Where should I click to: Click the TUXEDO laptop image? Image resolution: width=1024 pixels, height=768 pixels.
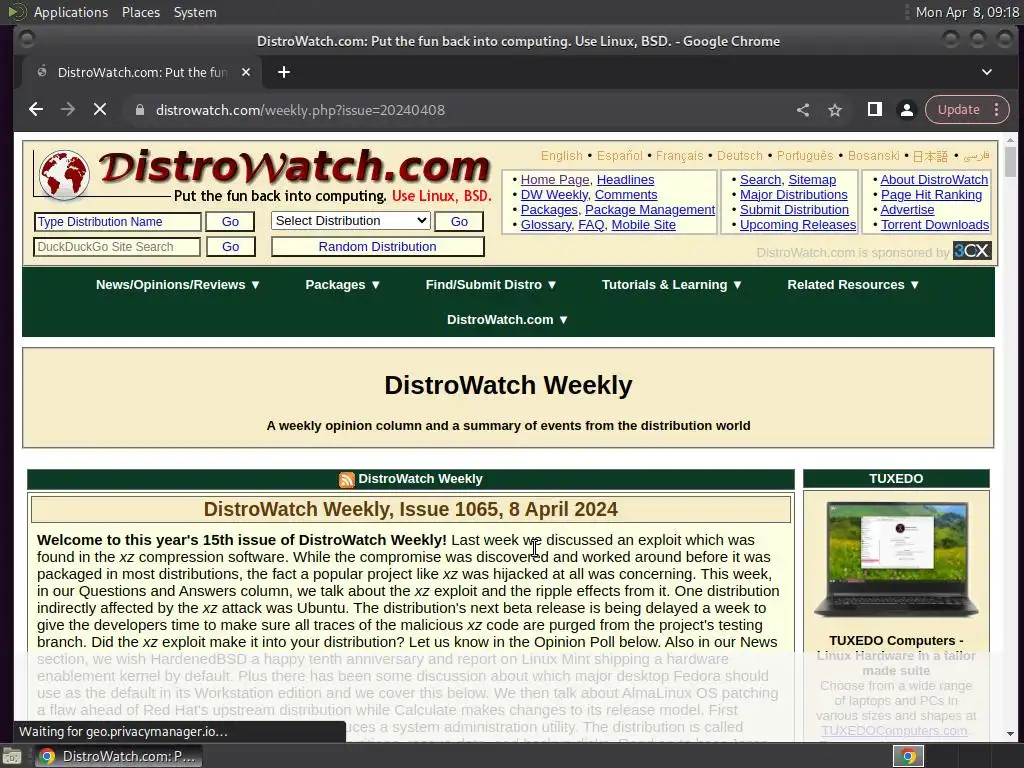(896, 560)
